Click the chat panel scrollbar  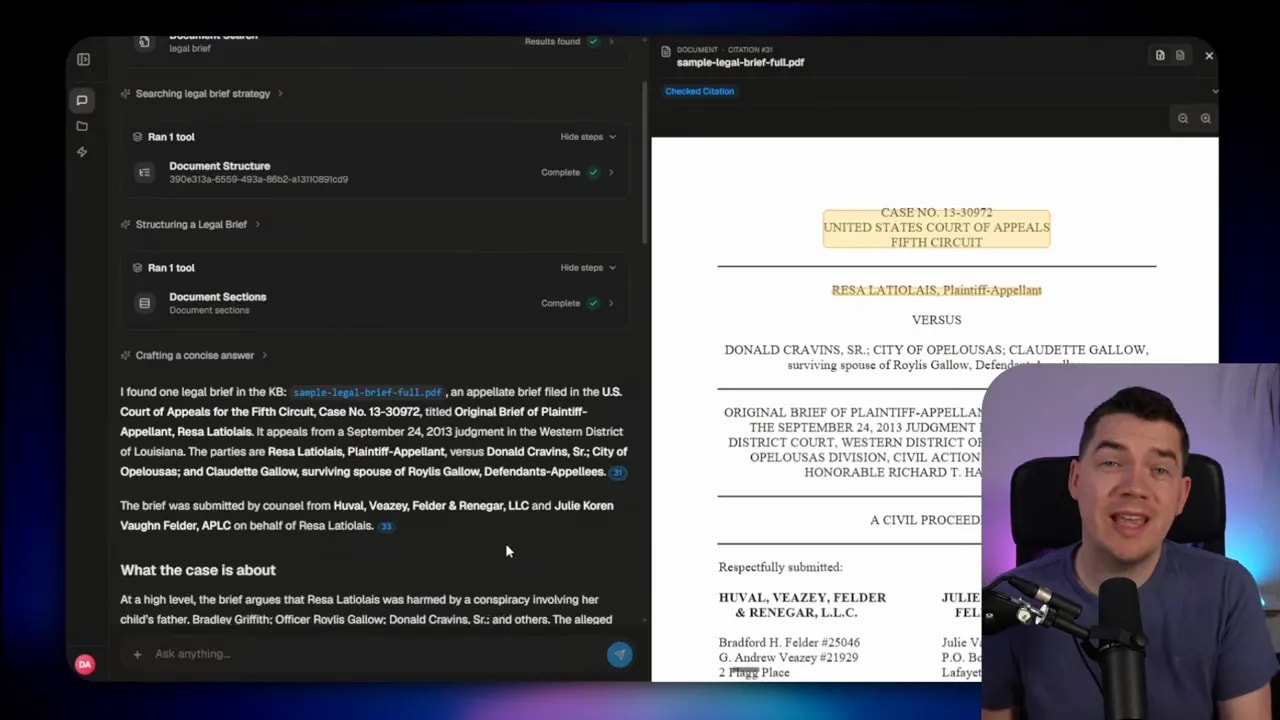coord(644,160)
